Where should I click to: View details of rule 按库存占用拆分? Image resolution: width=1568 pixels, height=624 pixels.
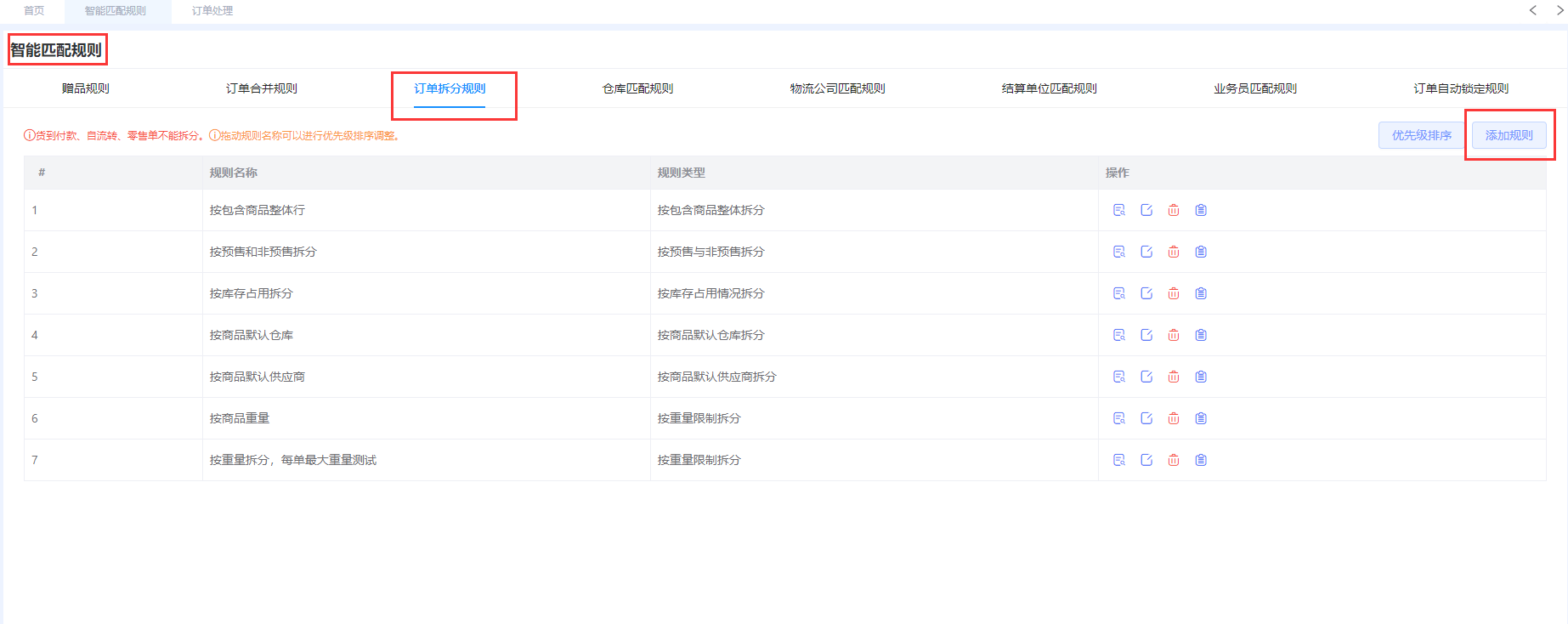1119,293
